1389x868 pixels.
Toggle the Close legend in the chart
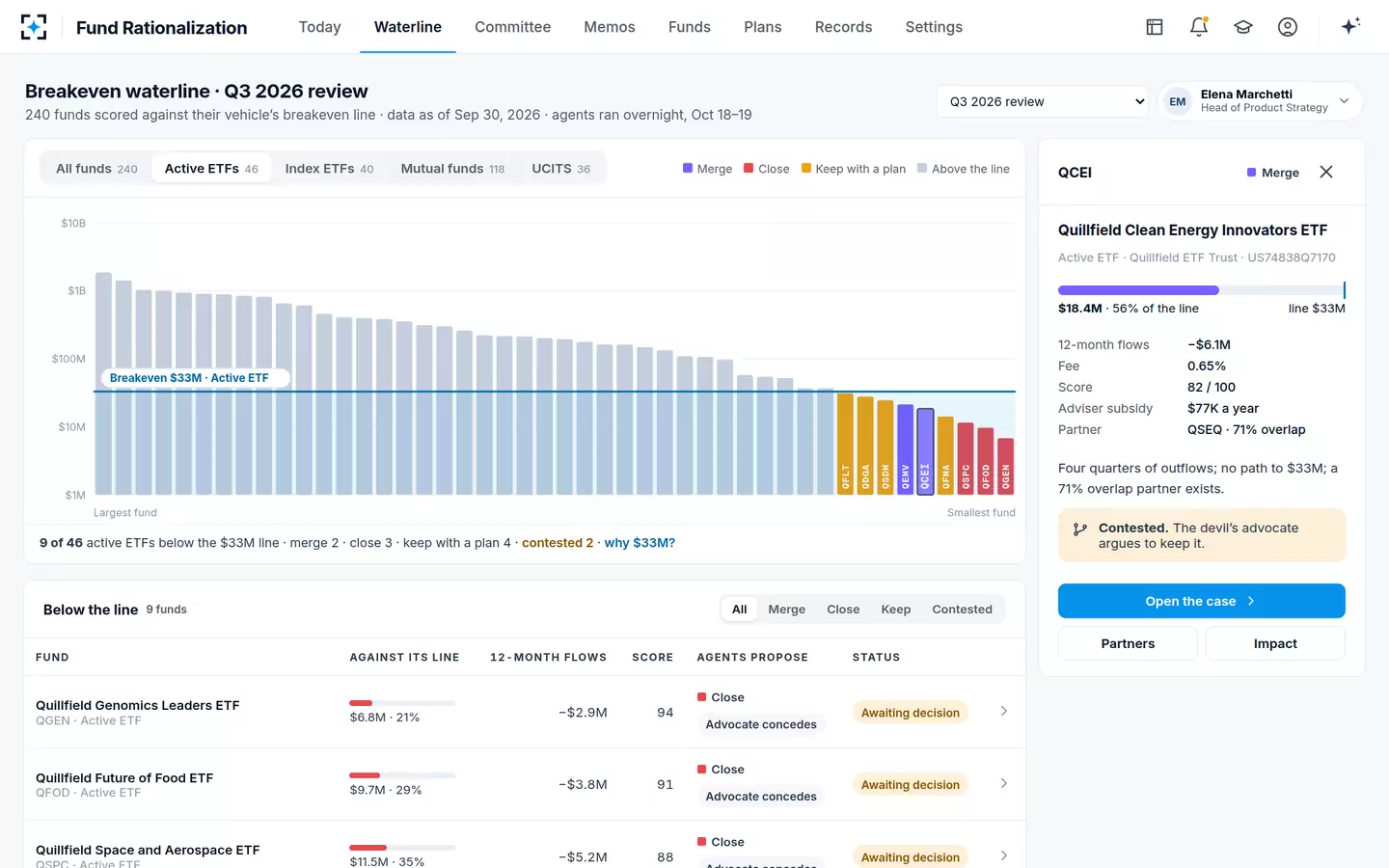pyautogui.click(x=767, y=169)
